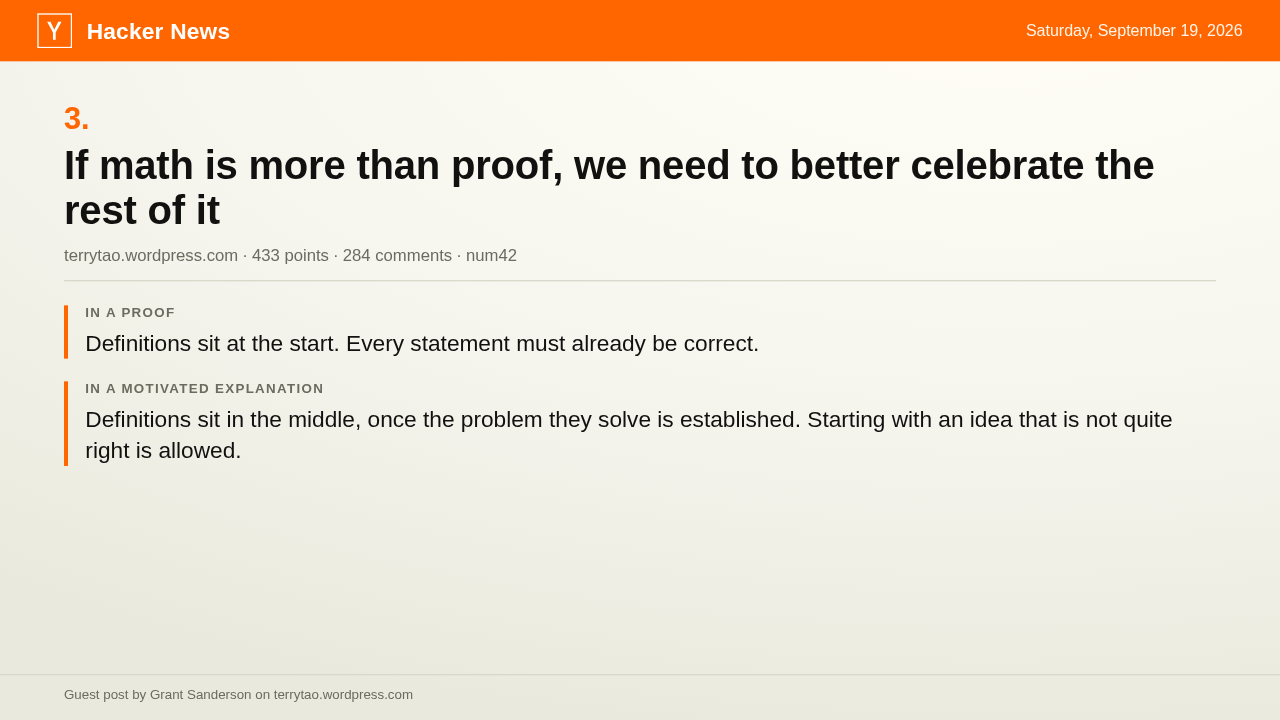View submitter profile num42
The width and height of the screenshot is (1280, 720).
(491, 256)
